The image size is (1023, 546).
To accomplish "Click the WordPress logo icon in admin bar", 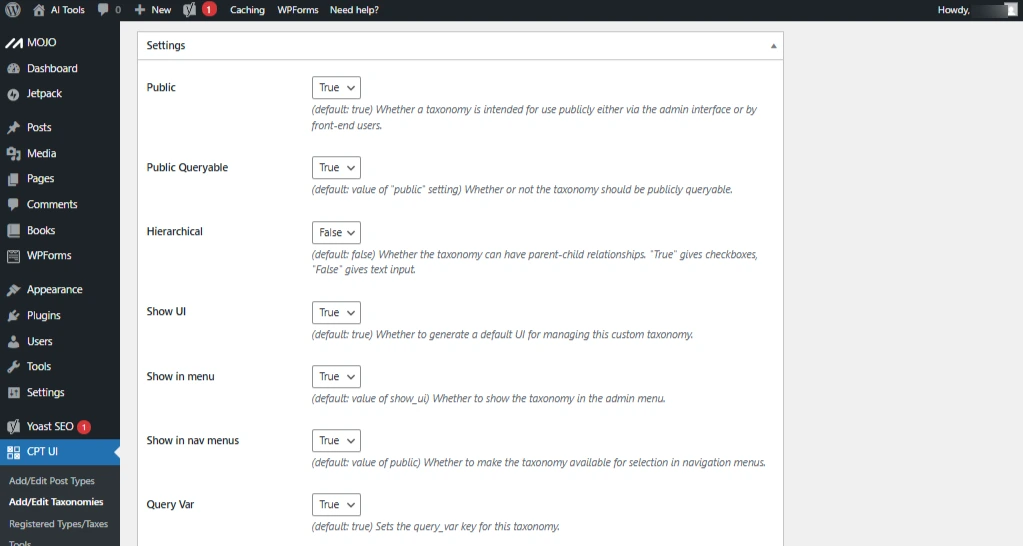I will pyautogui.click(x=13, y=10).
